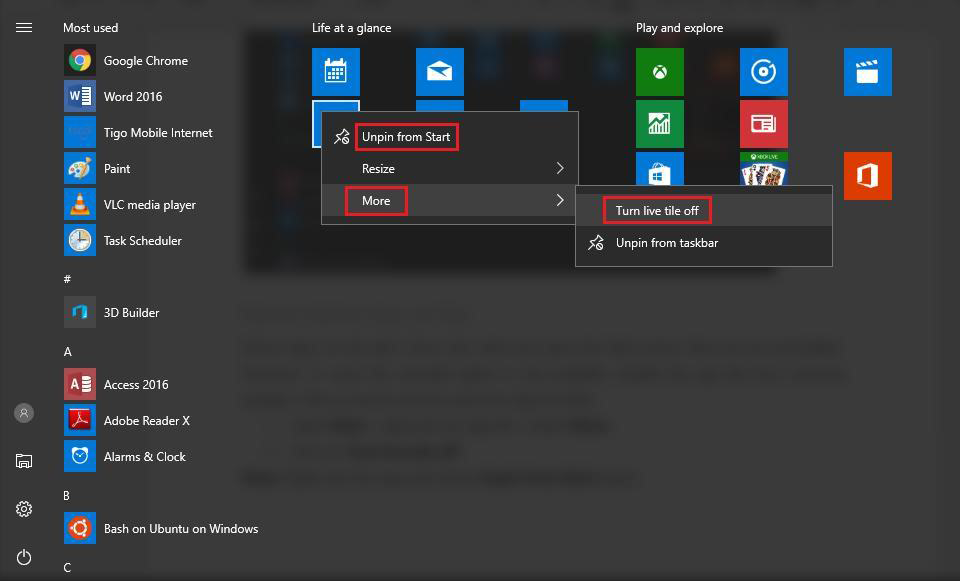Image resolution: width=960 pixels, height=582 pixels.
Task: Open Alarms & Clock icon
Action: [x=80, y=457]
